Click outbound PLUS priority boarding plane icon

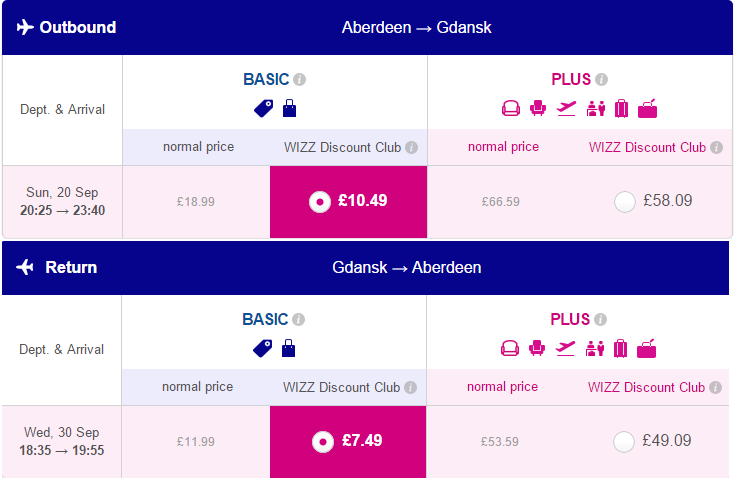[x=566, y=109]
